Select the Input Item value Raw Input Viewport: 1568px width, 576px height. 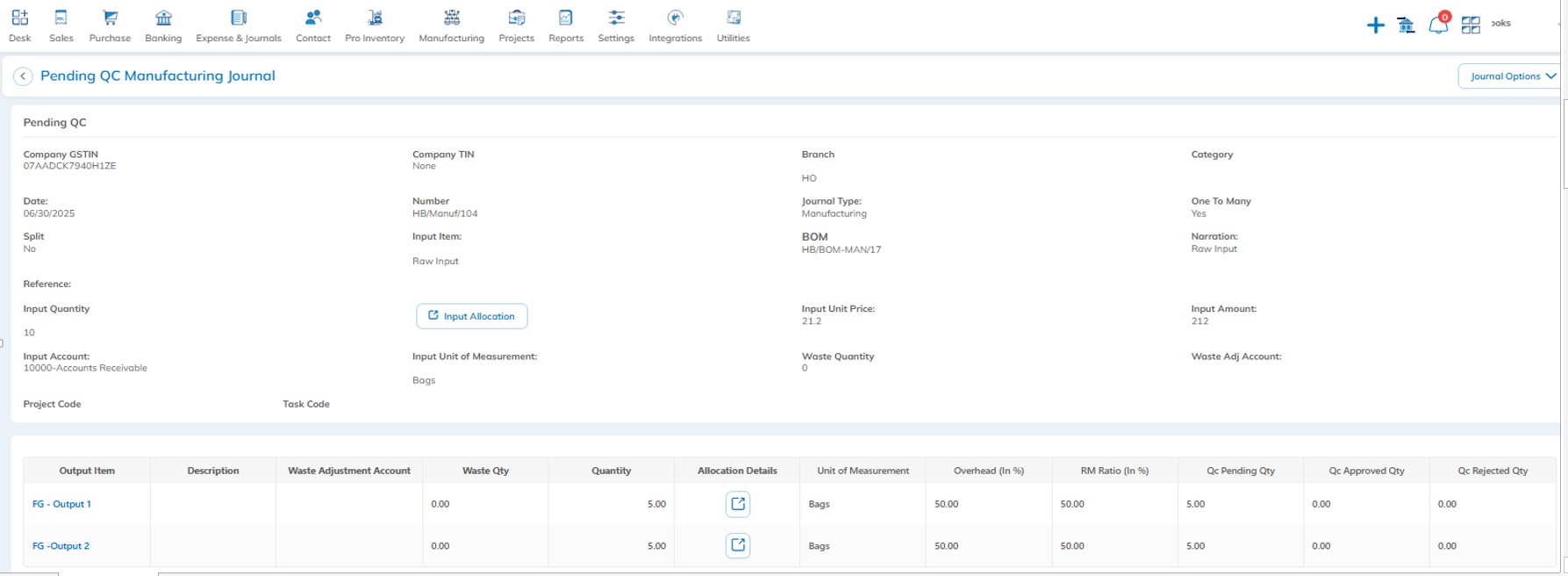[x=435, y=262]
